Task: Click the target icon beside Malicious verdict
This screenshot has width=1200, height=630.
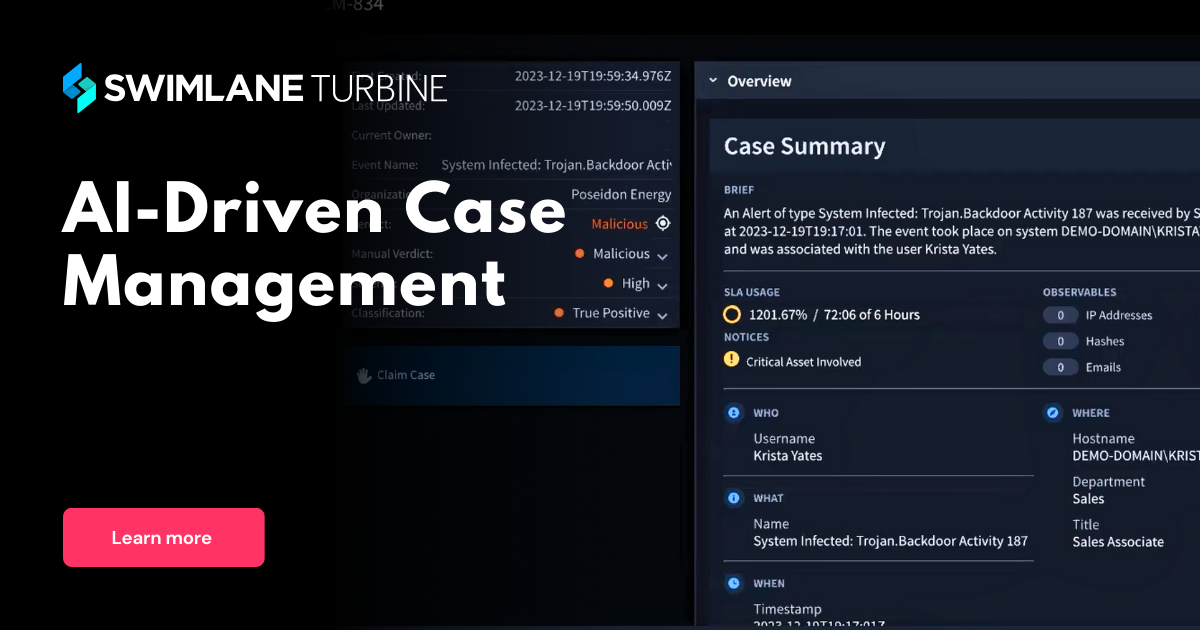Action: tap(662, 224)
